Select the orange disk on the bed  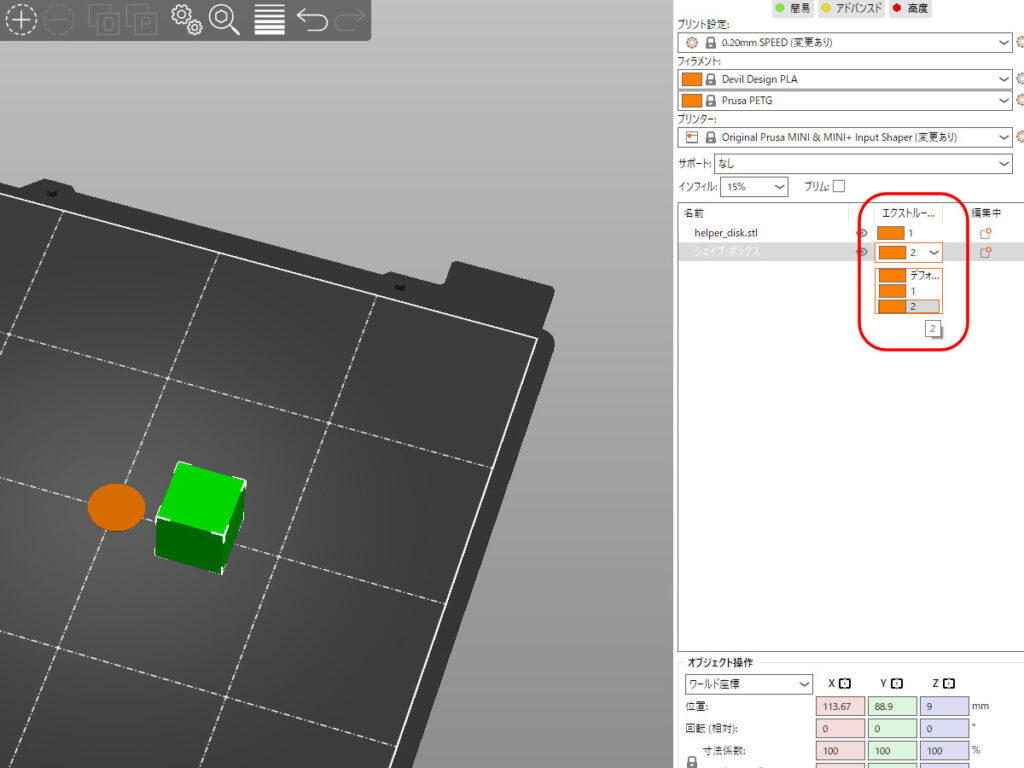[116, 507]
